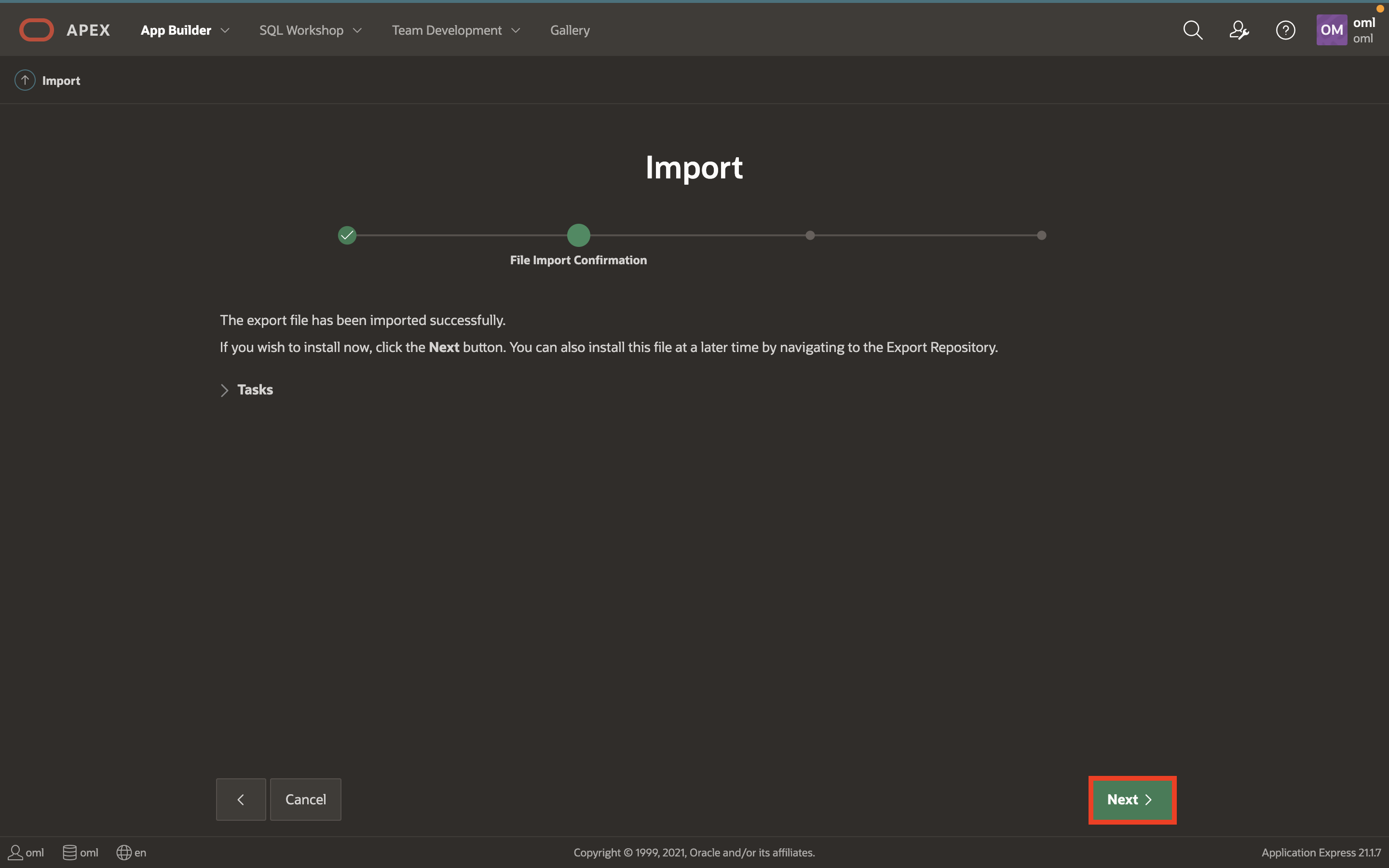Open the administration user-wrench icon
The image size is (1389, 868).
1239,30
